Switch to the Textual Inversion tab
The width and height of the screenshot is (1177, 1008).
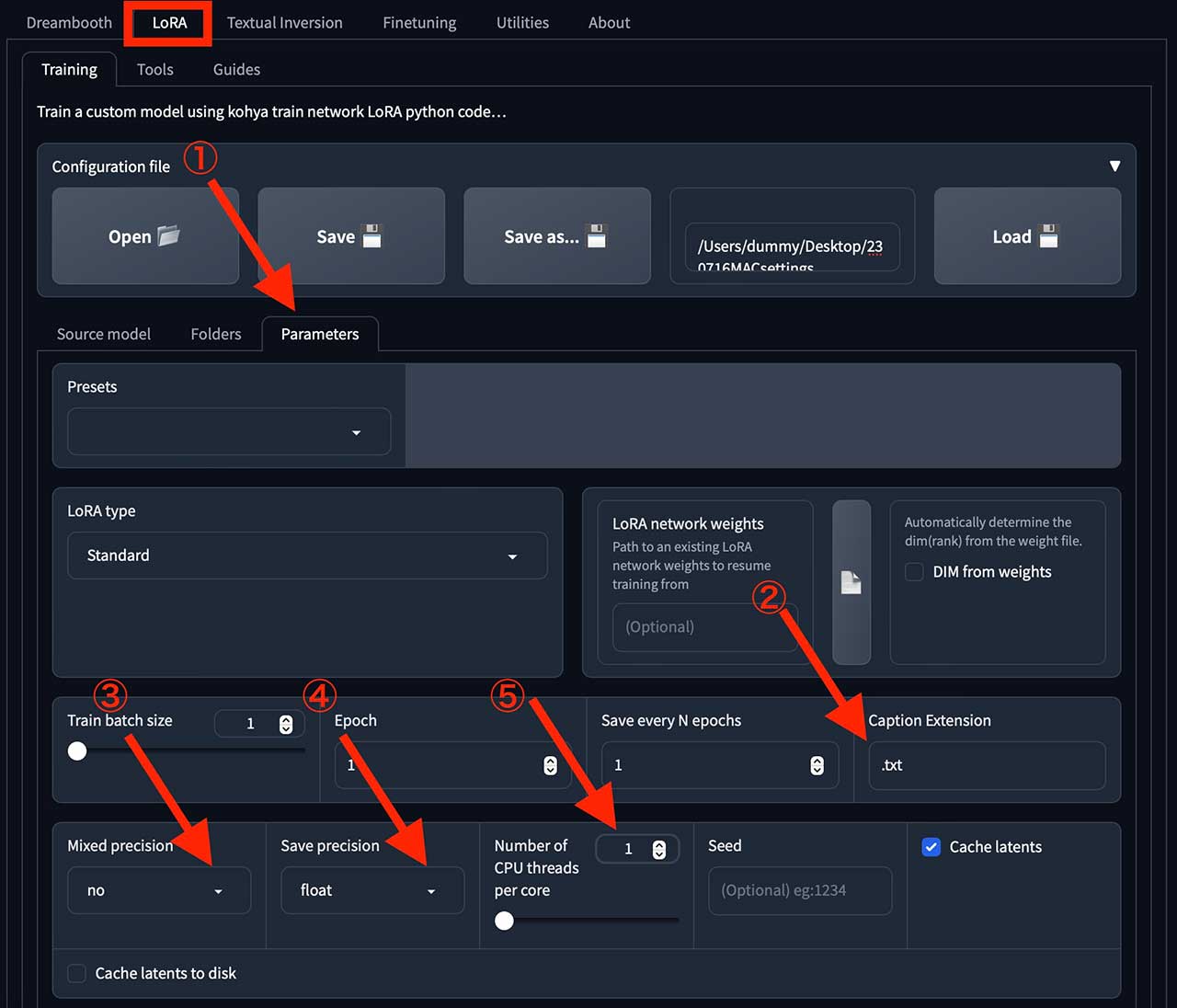point(284,23)
